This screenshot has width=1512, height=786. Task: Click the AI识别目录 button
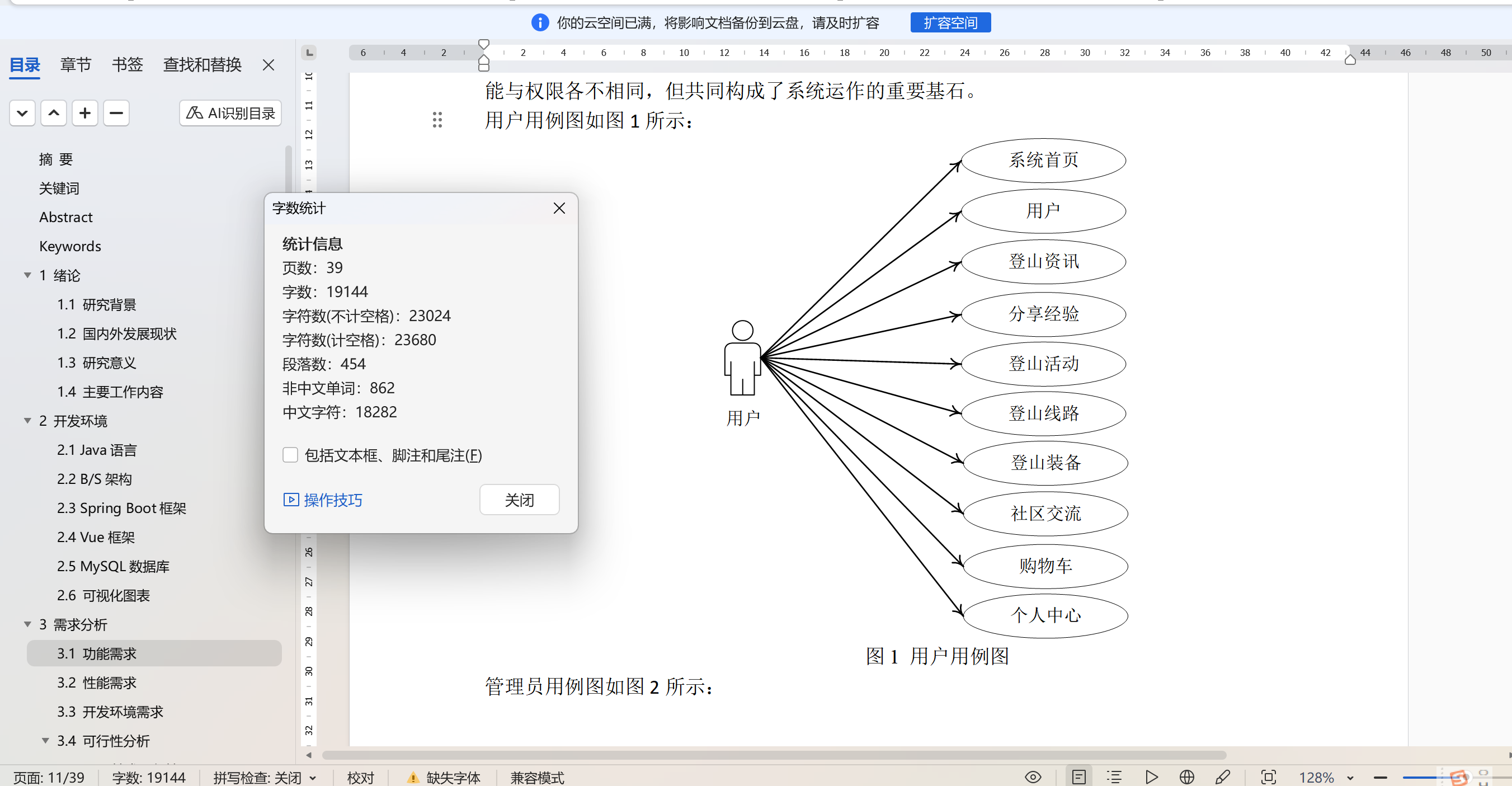click(230, 112)
